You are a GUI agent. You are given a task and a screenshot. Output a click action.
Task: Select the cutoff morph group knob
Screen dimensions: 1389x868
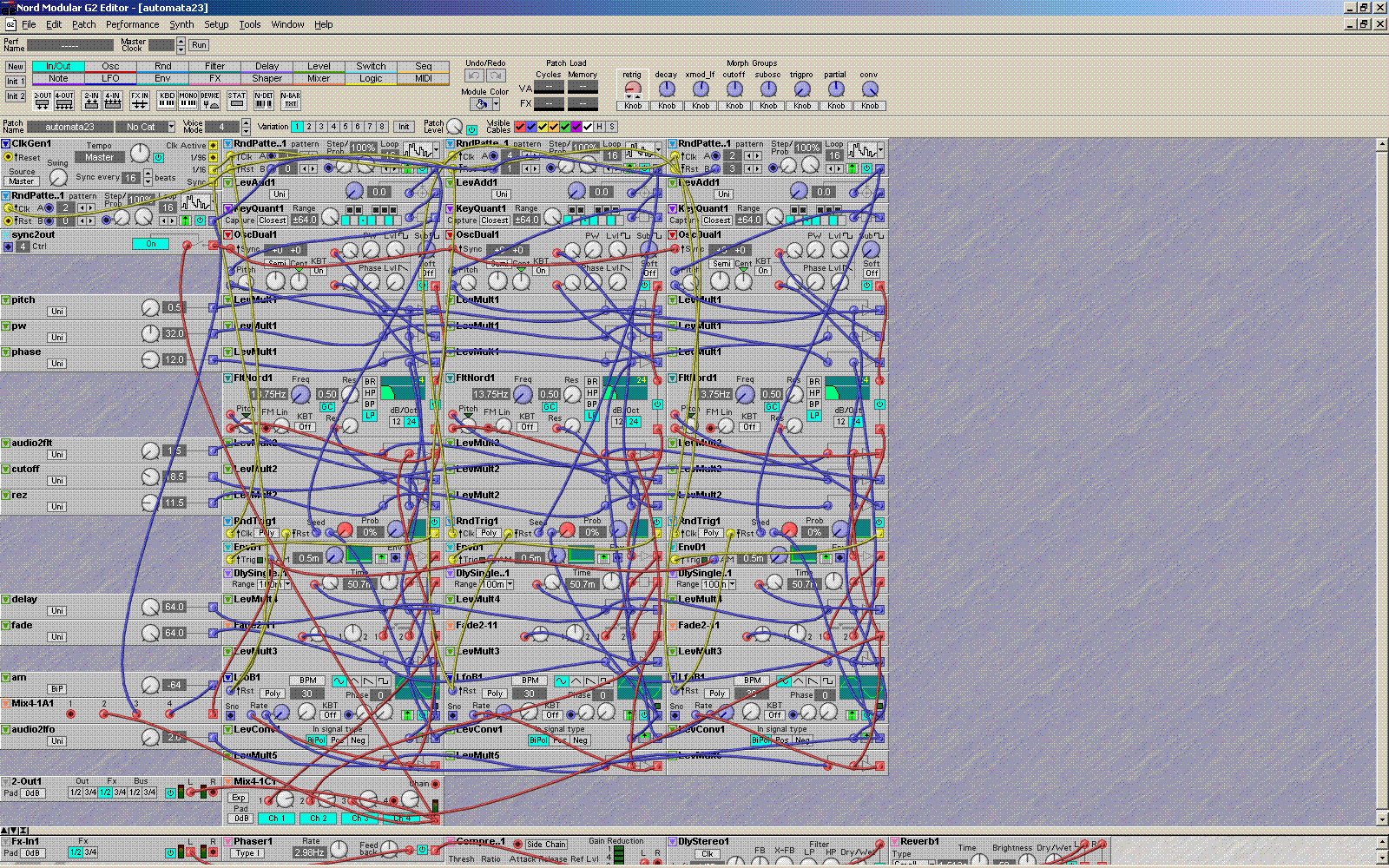[x=734, y=89]
